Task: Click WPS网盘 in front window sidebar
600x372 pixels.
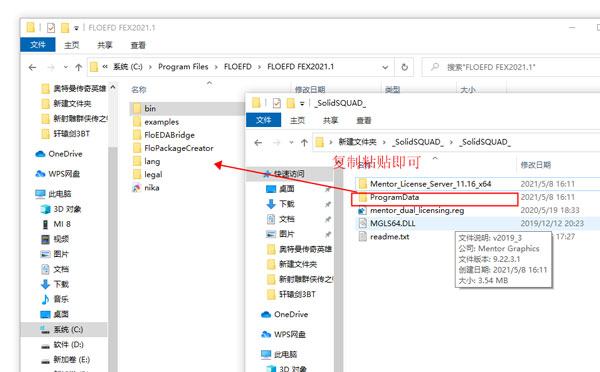Action: (290, 334)
